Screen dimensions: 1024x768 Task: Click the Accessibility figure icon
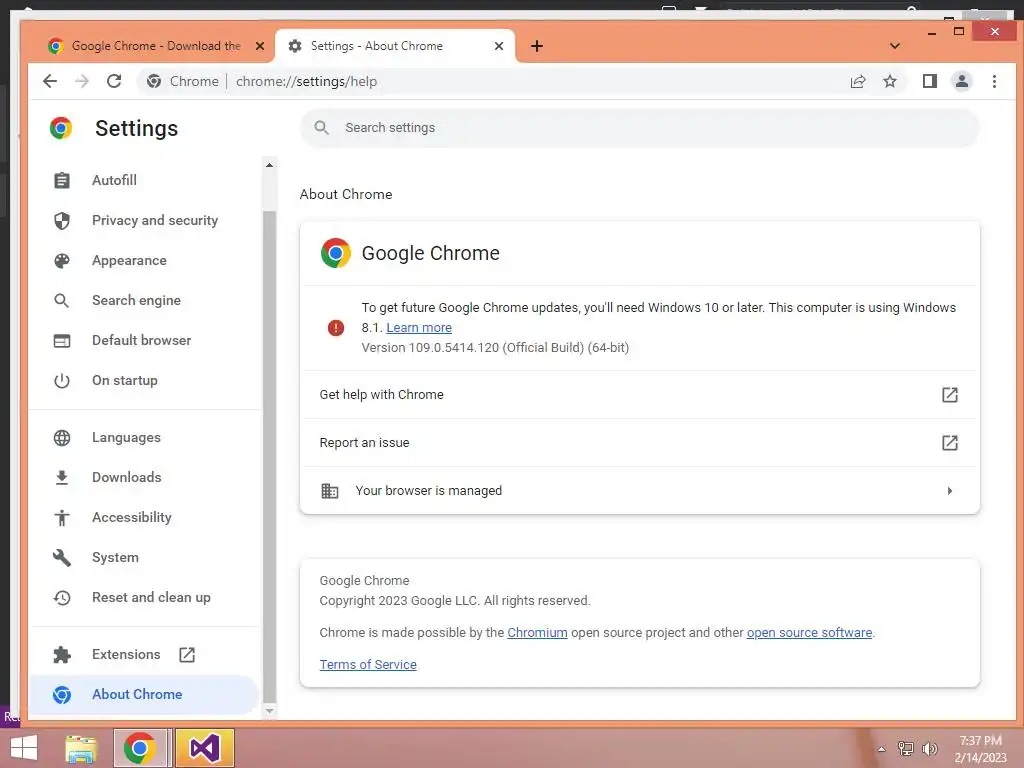62,517
